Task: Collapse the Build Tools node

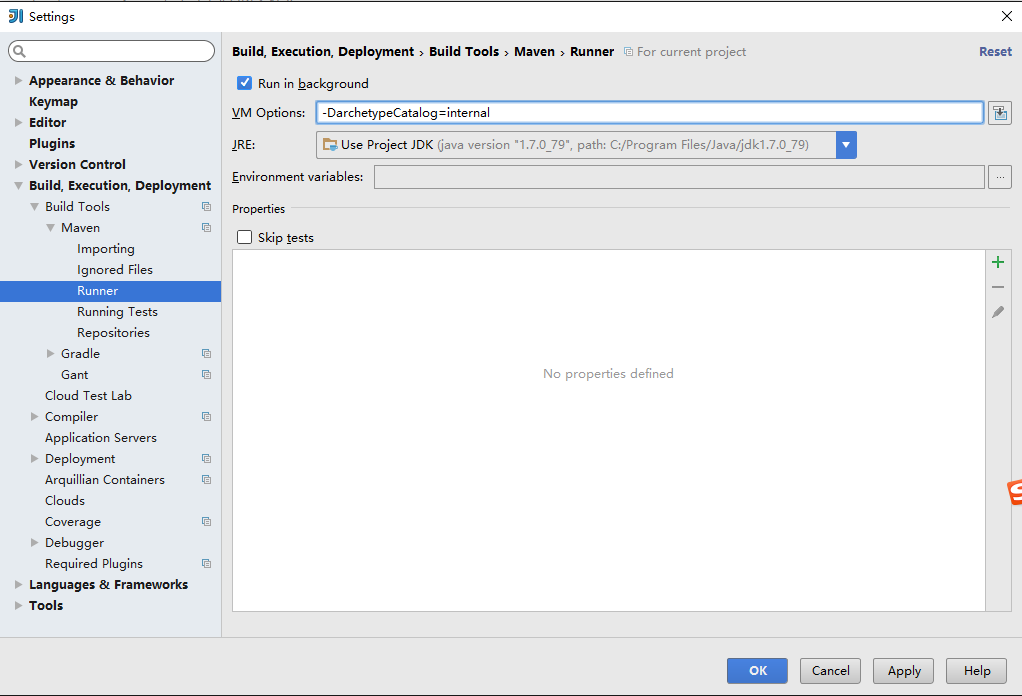Action: [x=35, y=207]
